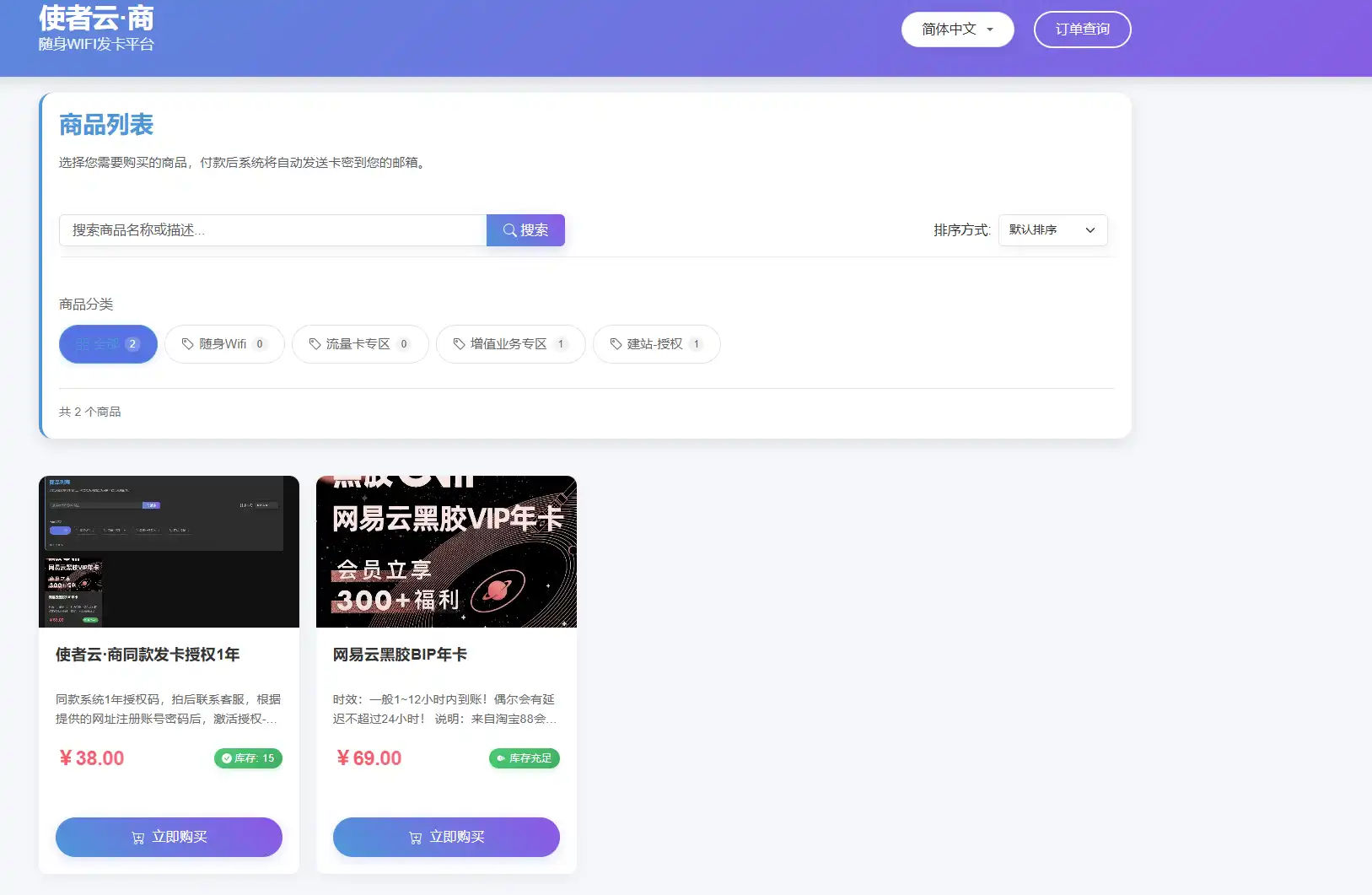Click the tag icon beside 流量卡专区 category

(314, 343)
